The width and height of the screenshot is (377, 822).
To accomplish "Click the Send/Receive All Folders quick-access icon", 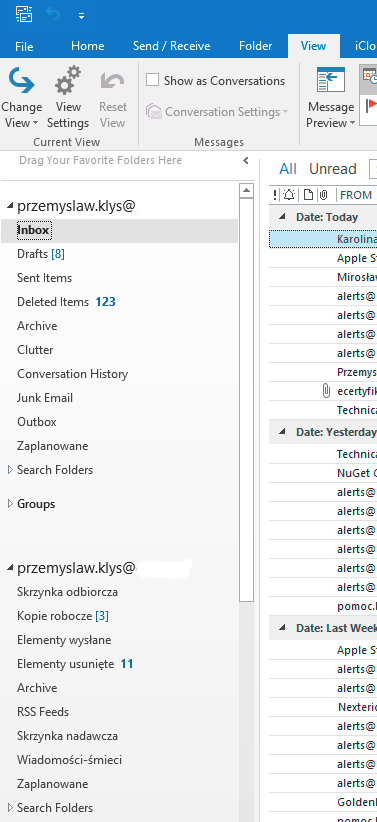I will point(24,13).
